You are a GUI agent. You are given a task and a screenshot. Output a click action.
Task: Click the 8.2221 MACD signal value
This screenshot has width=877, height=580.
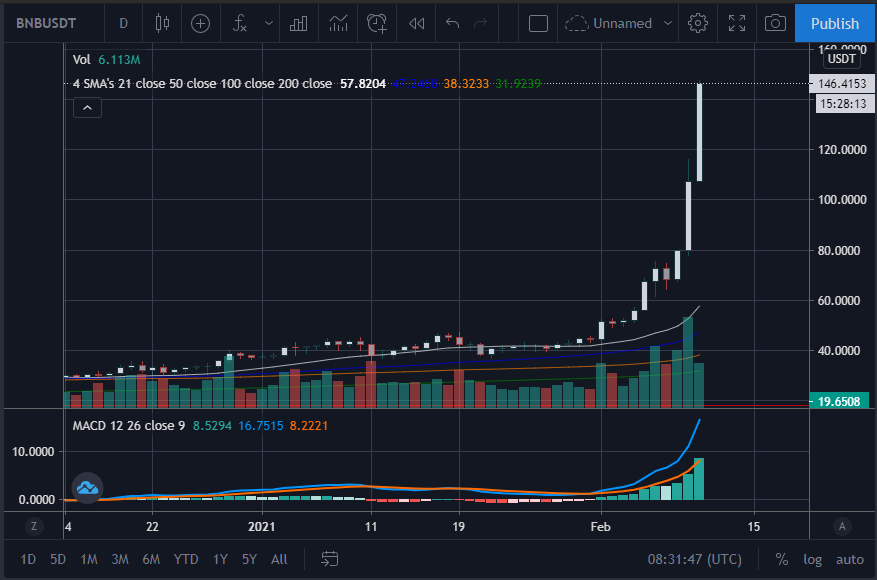pos(309,426)
